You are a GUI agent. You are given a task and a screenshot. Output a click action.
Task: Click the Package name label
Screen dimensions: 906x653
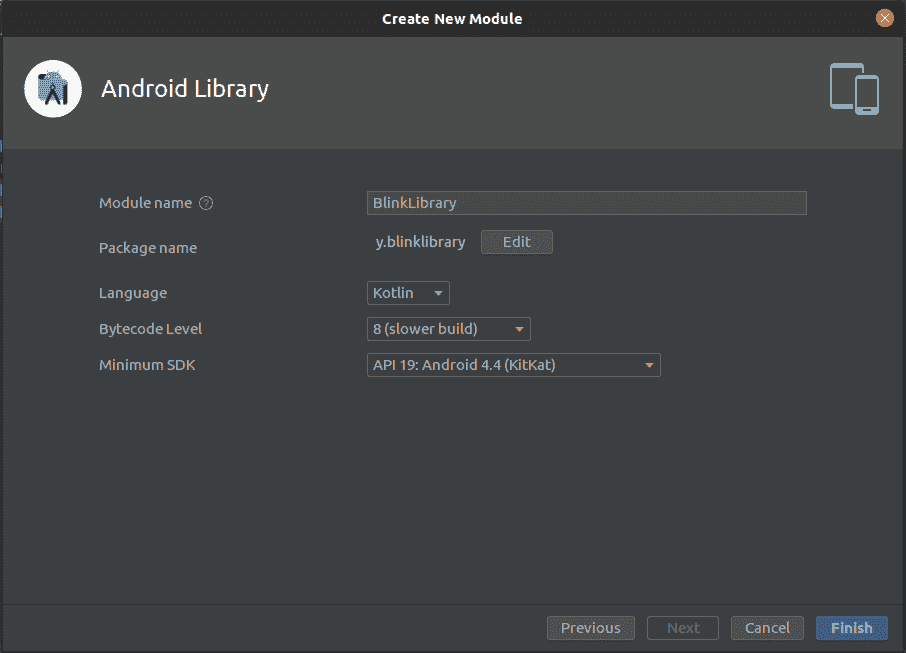coord(148,248)
